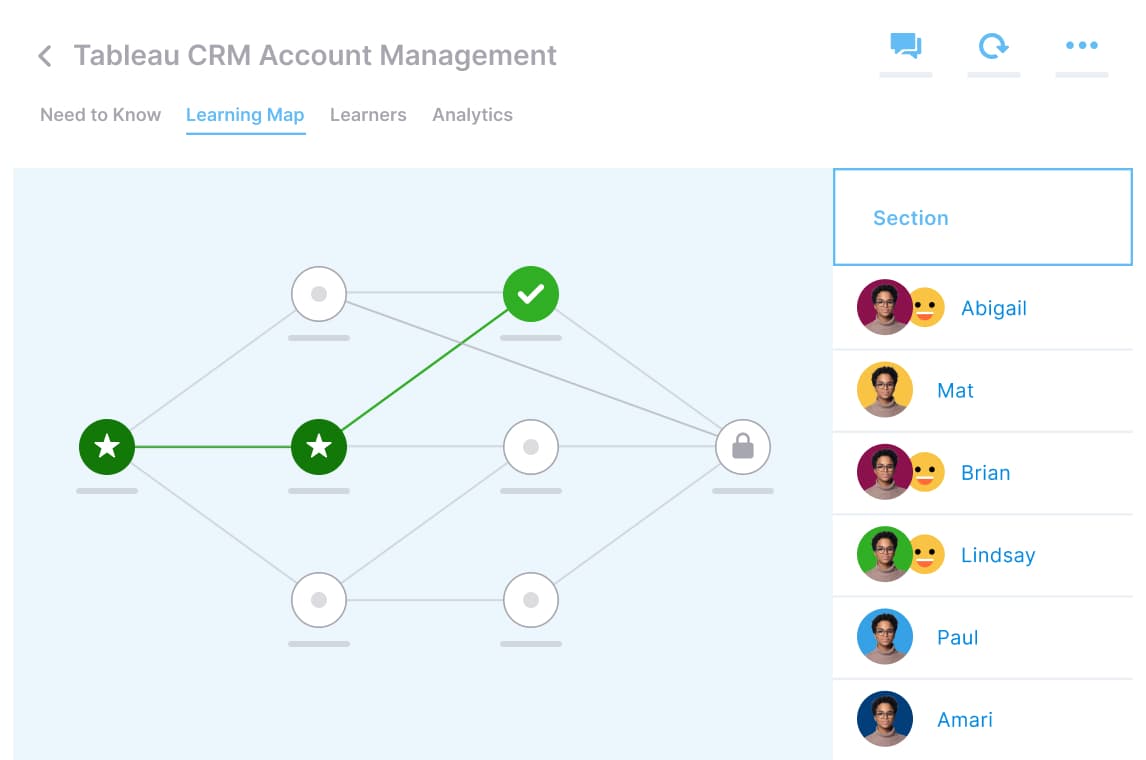Click the center green star step node
The image size is (1146, 760).
[319, 447]
